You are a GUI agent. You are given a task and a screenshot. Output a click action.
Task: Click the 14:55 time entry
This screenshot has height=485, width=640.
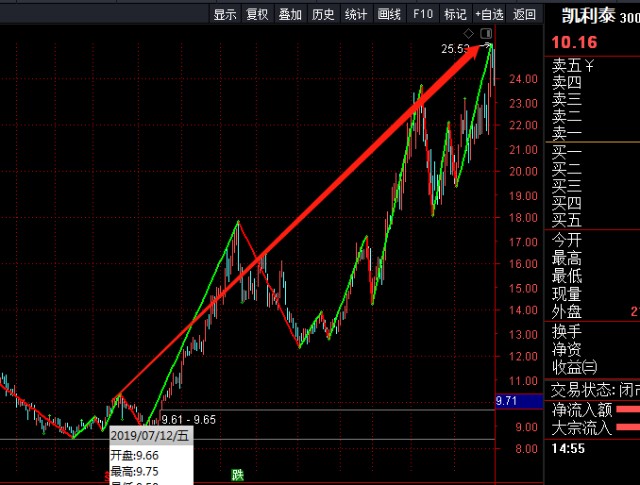coord(568,449)
